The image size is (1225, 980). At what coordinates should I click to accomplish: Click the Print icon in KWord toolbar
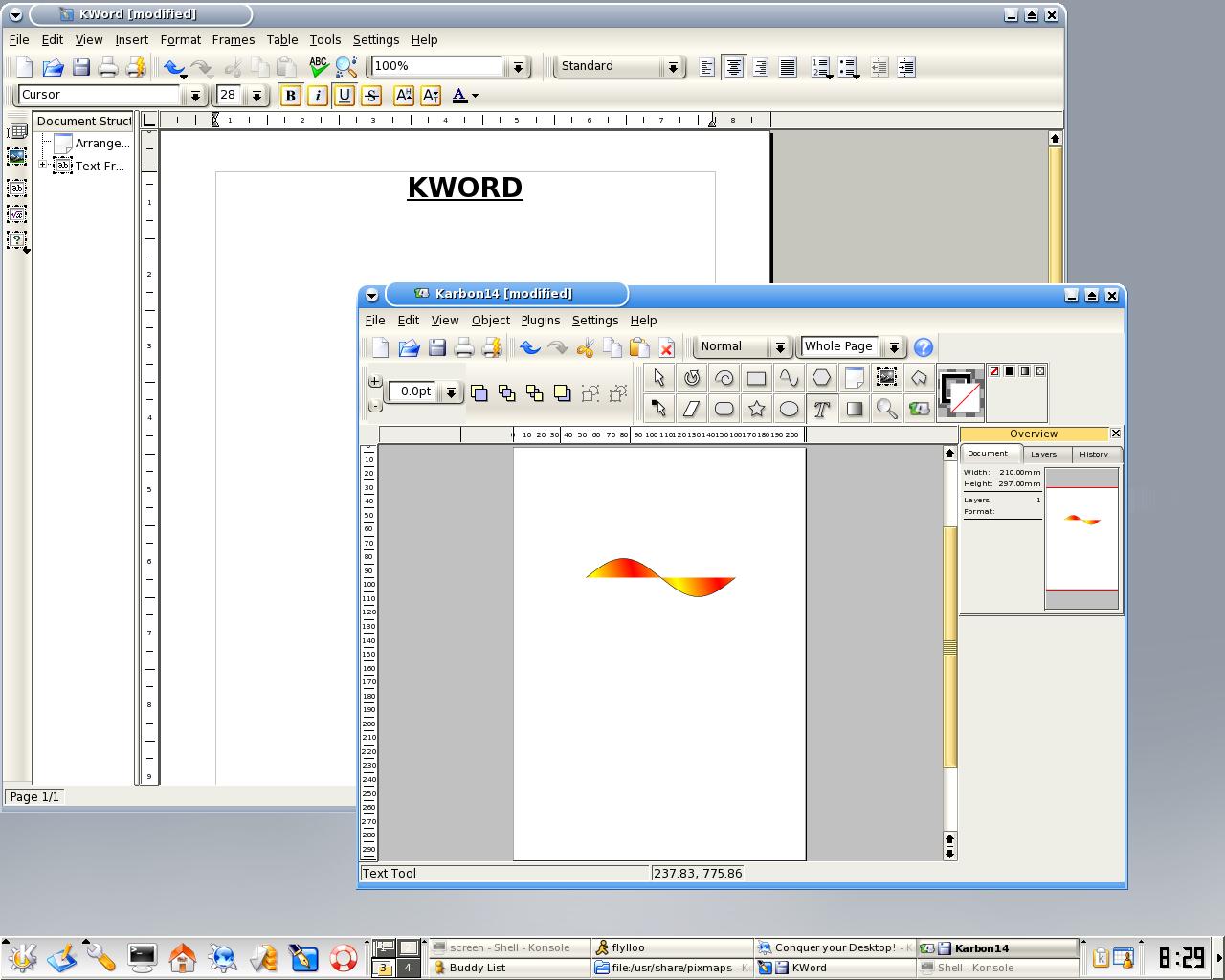108,66
